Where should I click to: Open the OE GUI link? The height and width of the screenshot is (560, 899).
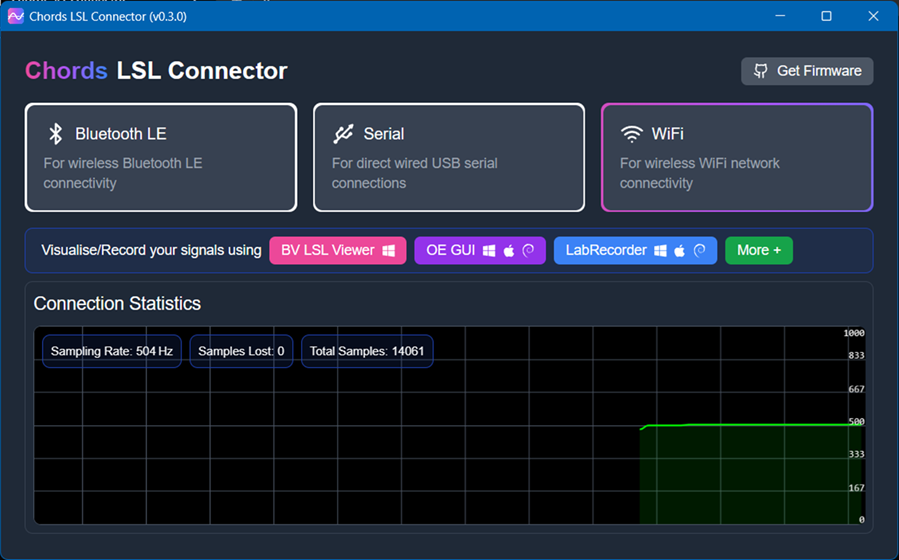coord(451,250)
